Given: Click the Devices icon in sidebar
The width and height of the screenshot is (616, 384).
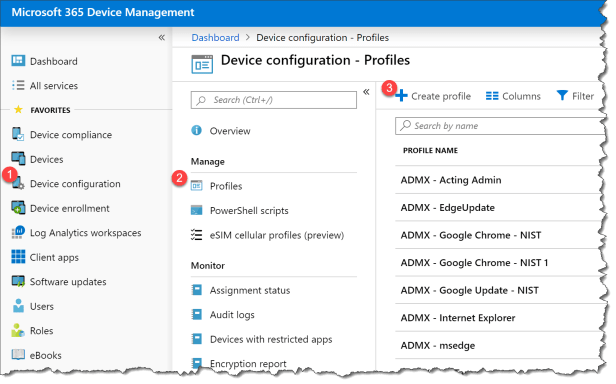Looking at the screenshot, I should click(18, 159).
